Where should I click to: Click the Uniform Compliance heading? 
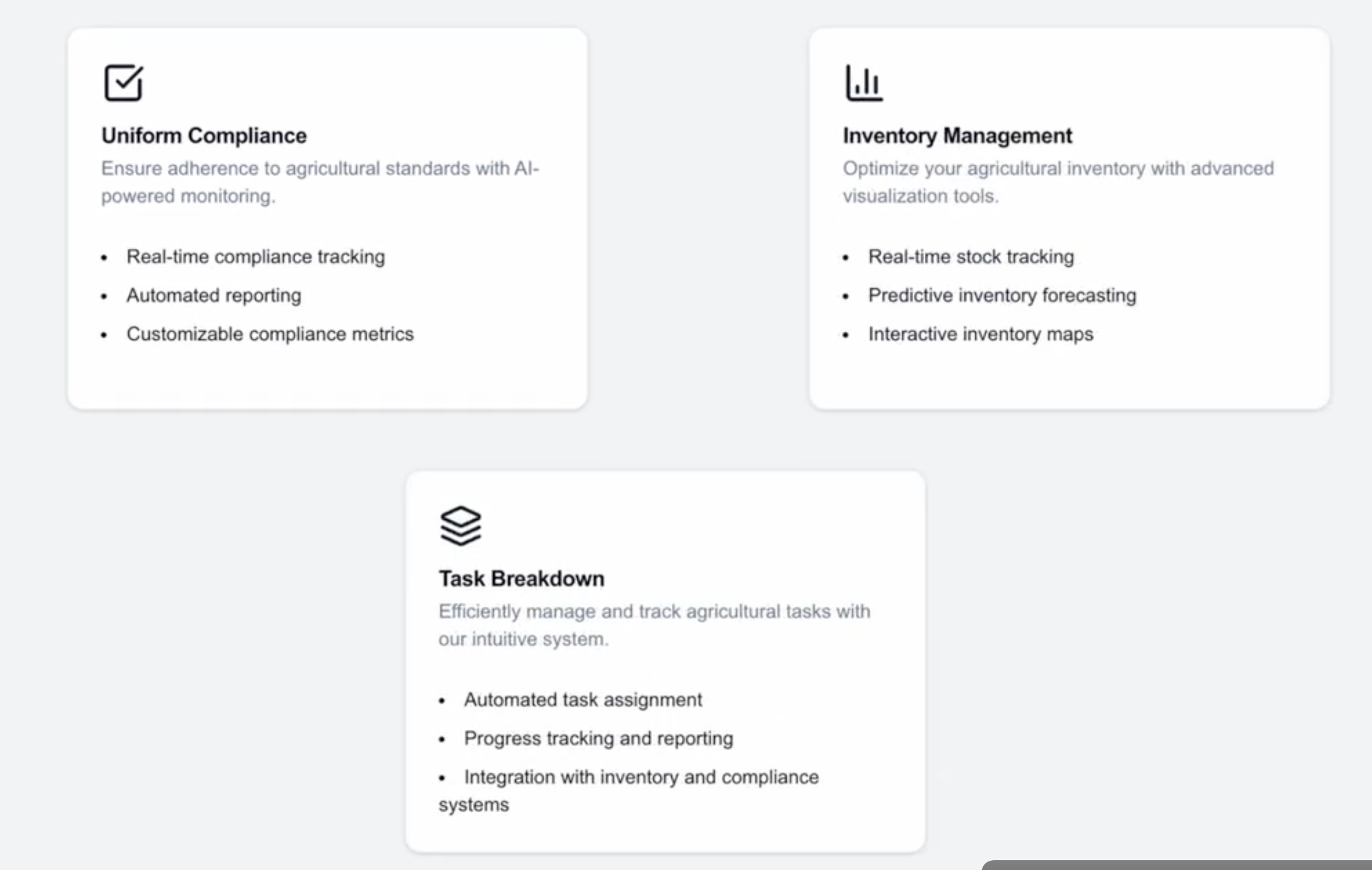tap(204, 136)
